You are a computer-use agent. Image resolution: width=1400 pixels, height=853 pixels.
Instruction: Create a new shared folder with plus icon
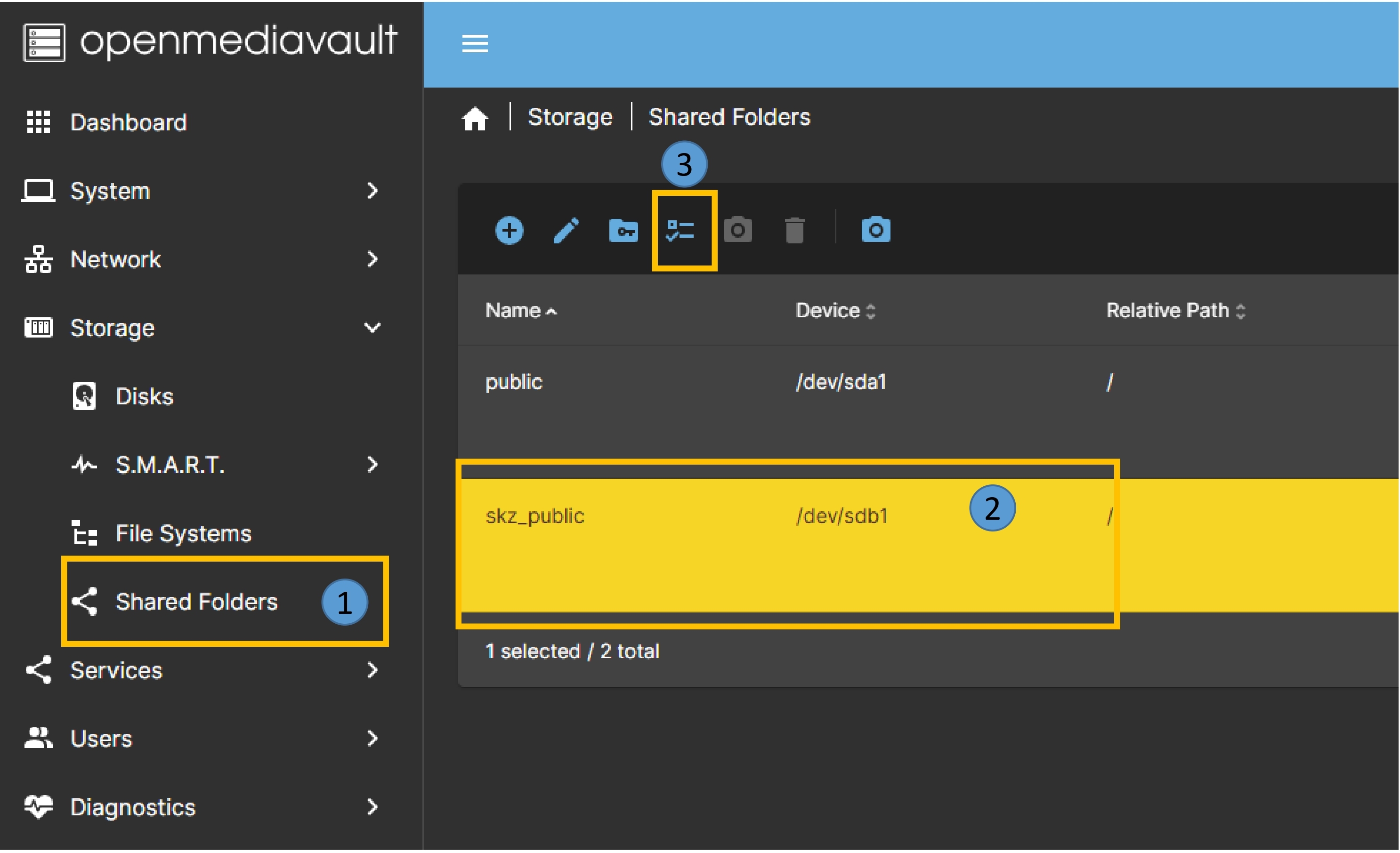pyautogui.click(x=509, y=231)
